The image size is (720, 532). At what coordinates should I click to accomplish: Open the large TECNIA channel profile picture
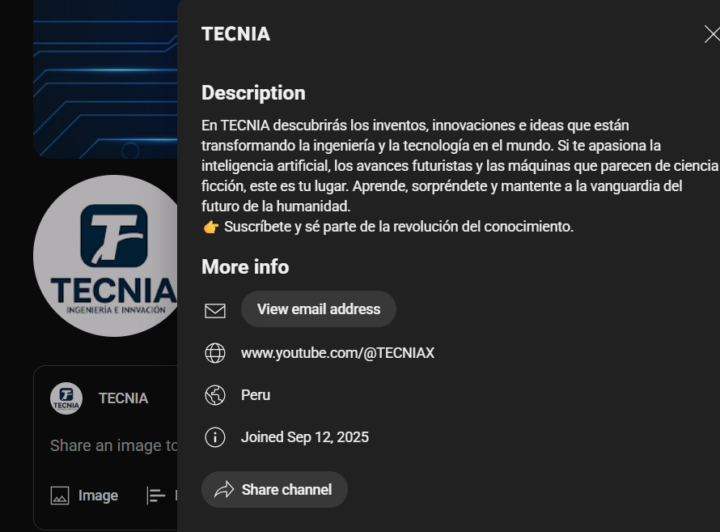click(106, 256)
